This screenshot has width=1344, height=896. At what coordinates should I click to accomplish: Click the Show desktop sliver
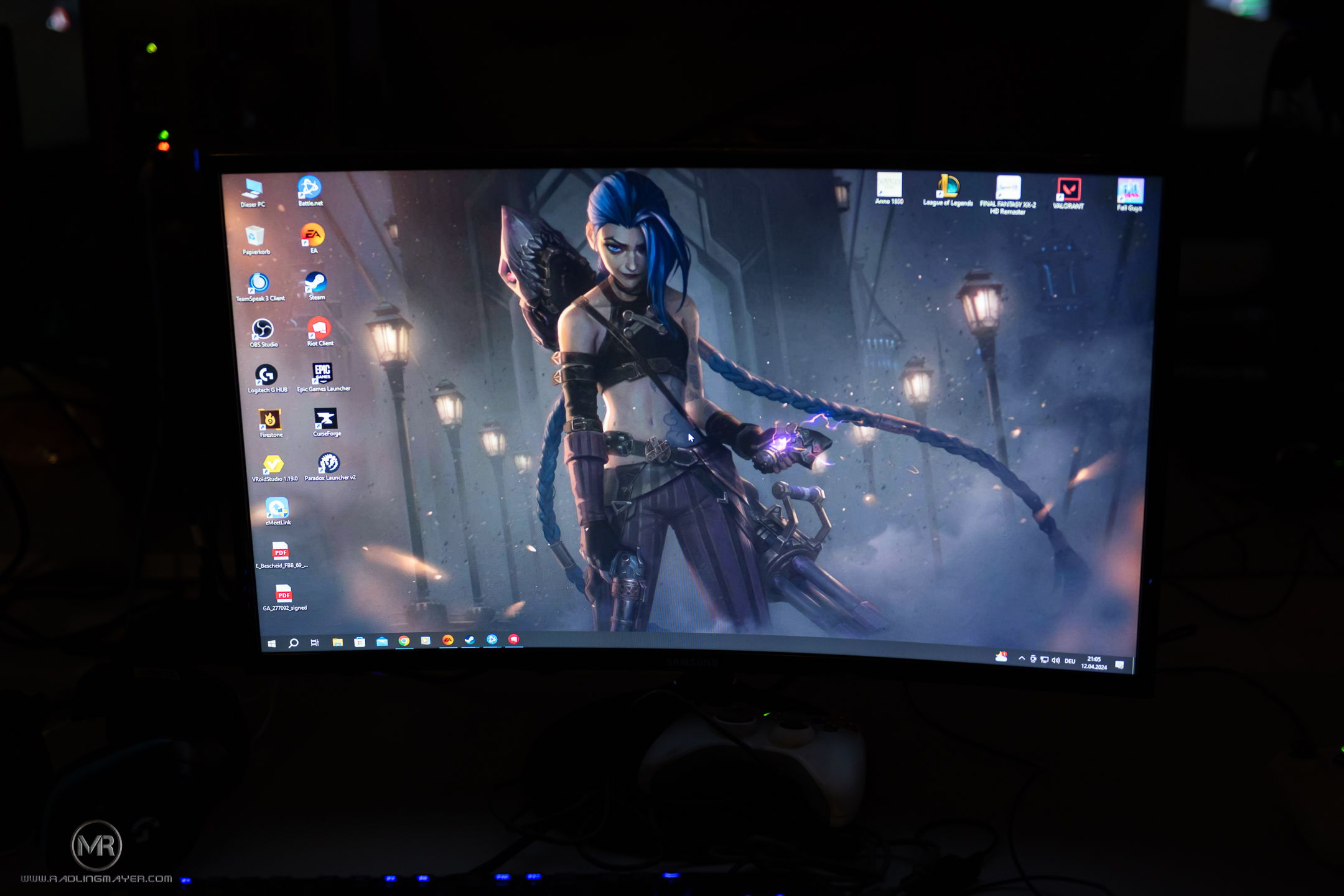pyautogui.click(x=1132, y=666)
